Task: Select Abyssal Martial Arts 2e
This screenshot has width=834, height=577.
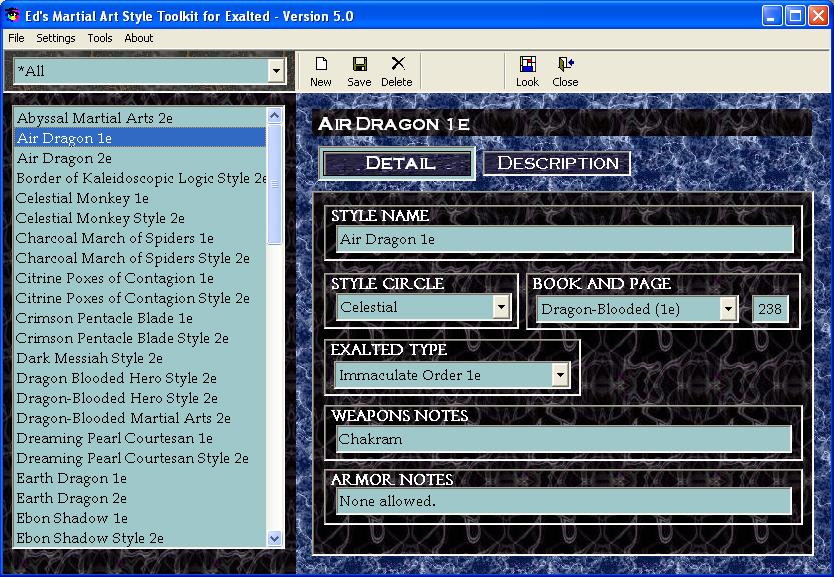Action: point(140,118)
